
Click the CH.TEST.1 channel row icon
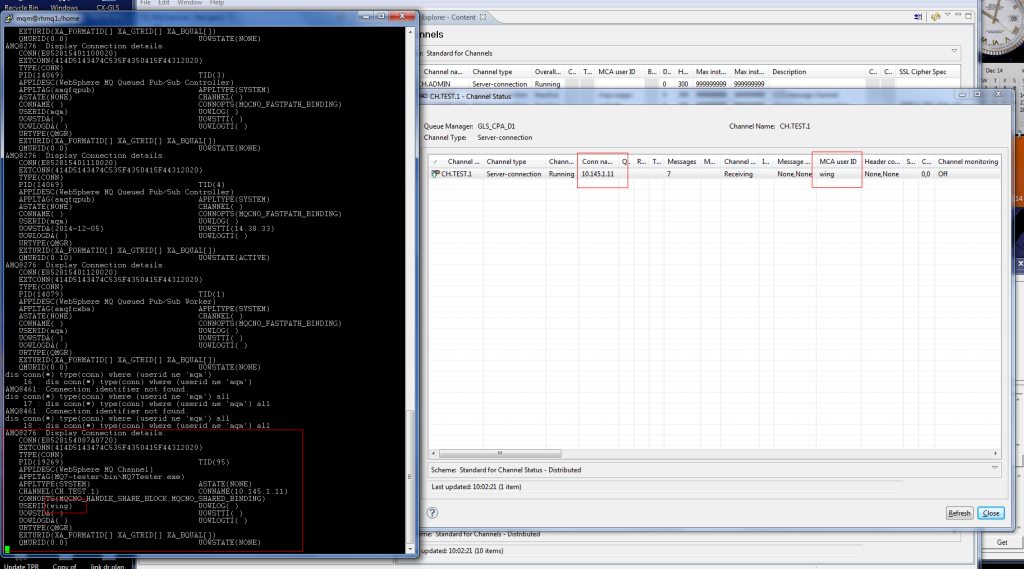(x=436, y=174)
